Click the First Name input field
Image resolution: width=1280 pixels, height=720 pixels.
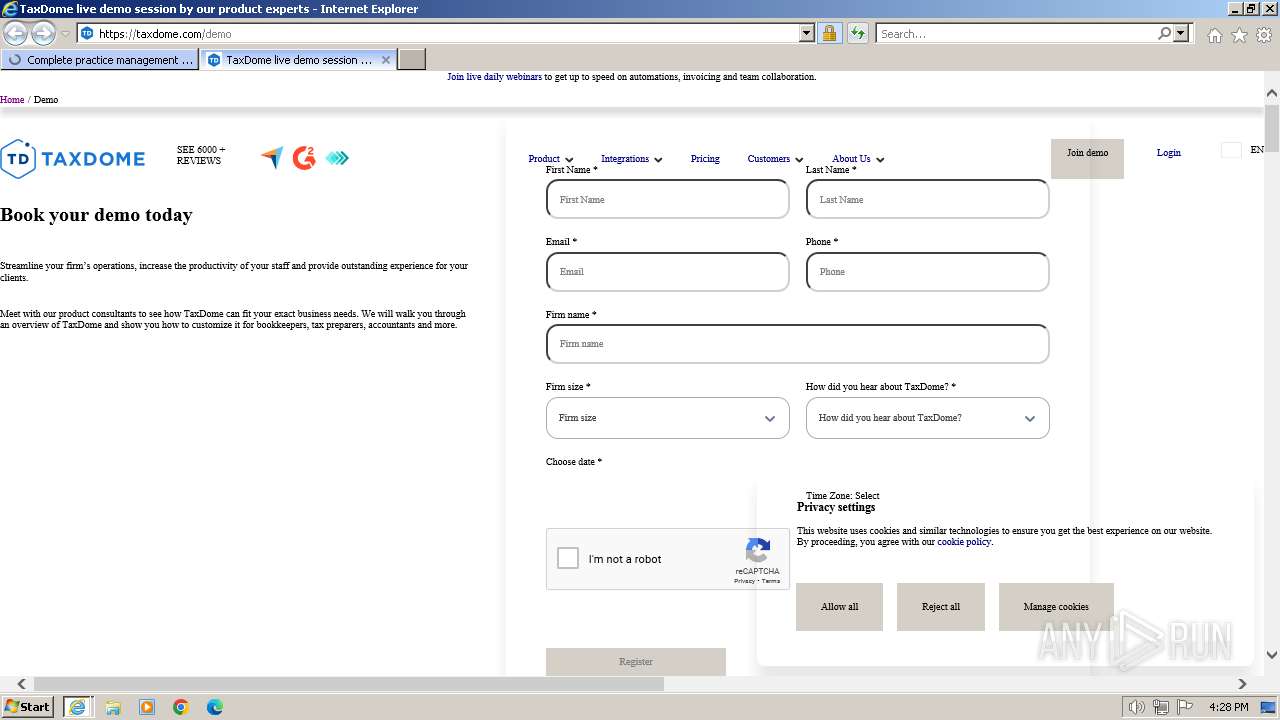pyautogui.click(x=668, y=199)
